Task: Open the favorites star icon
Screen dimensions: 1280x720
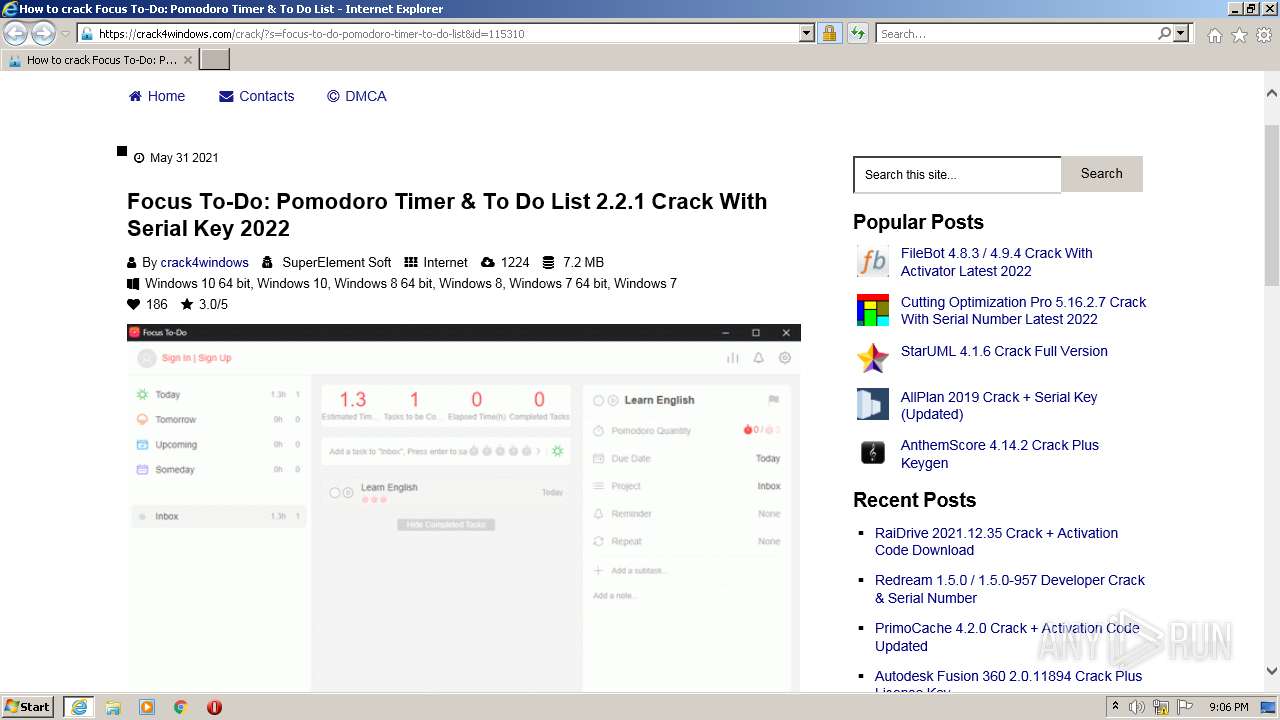Action: pyautogui.click(x=1239, y=35)
